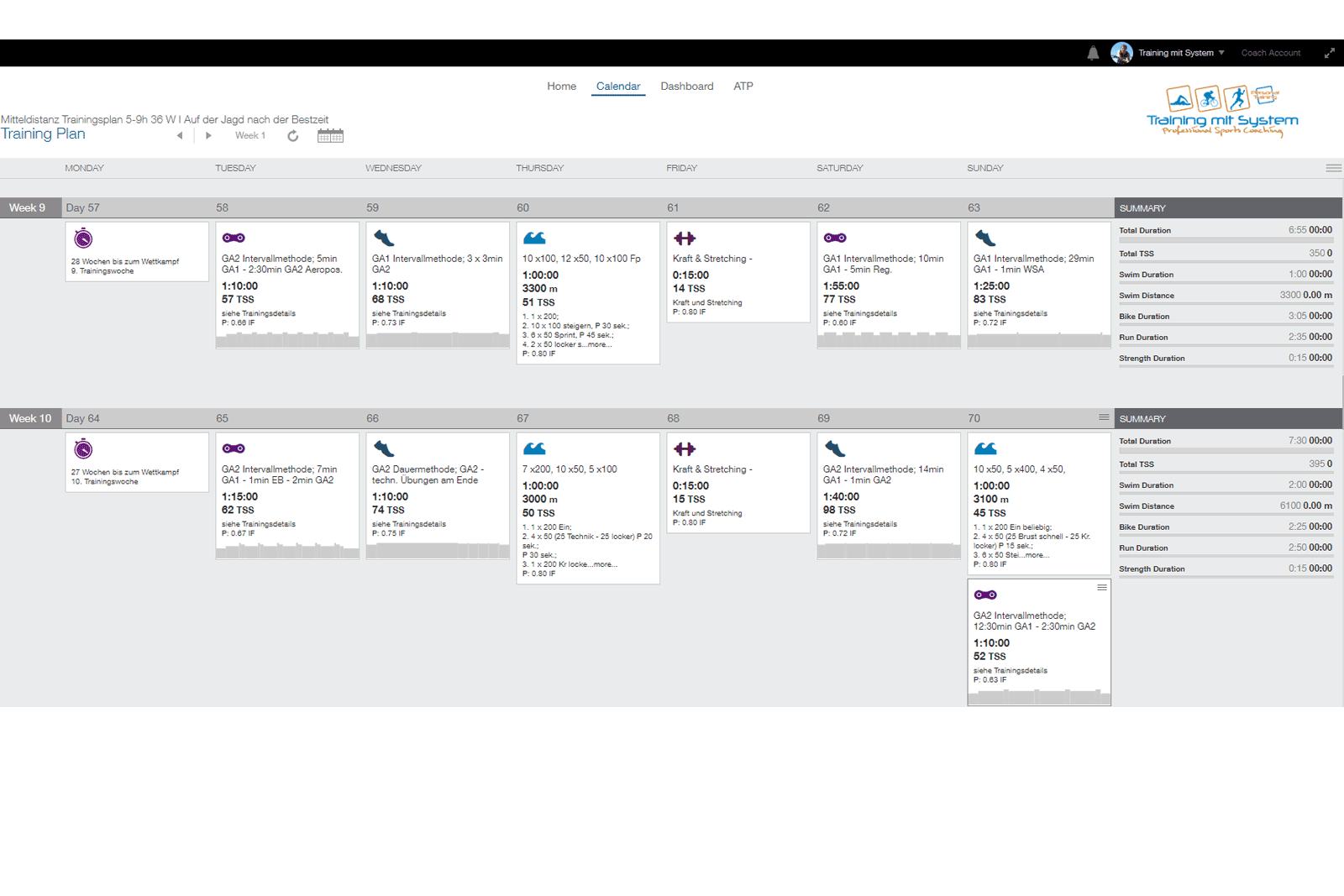1344x896 pixels.
Task: Open the Day 70 options menu
Action: [x=1104, y=417]
